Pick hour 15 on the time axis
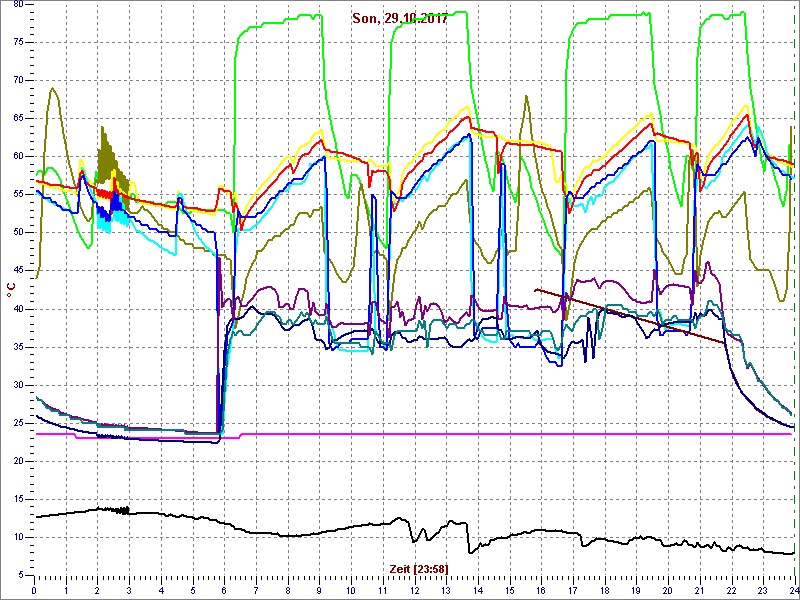Screen dimensions: 800x600 (x=509, y=591)
